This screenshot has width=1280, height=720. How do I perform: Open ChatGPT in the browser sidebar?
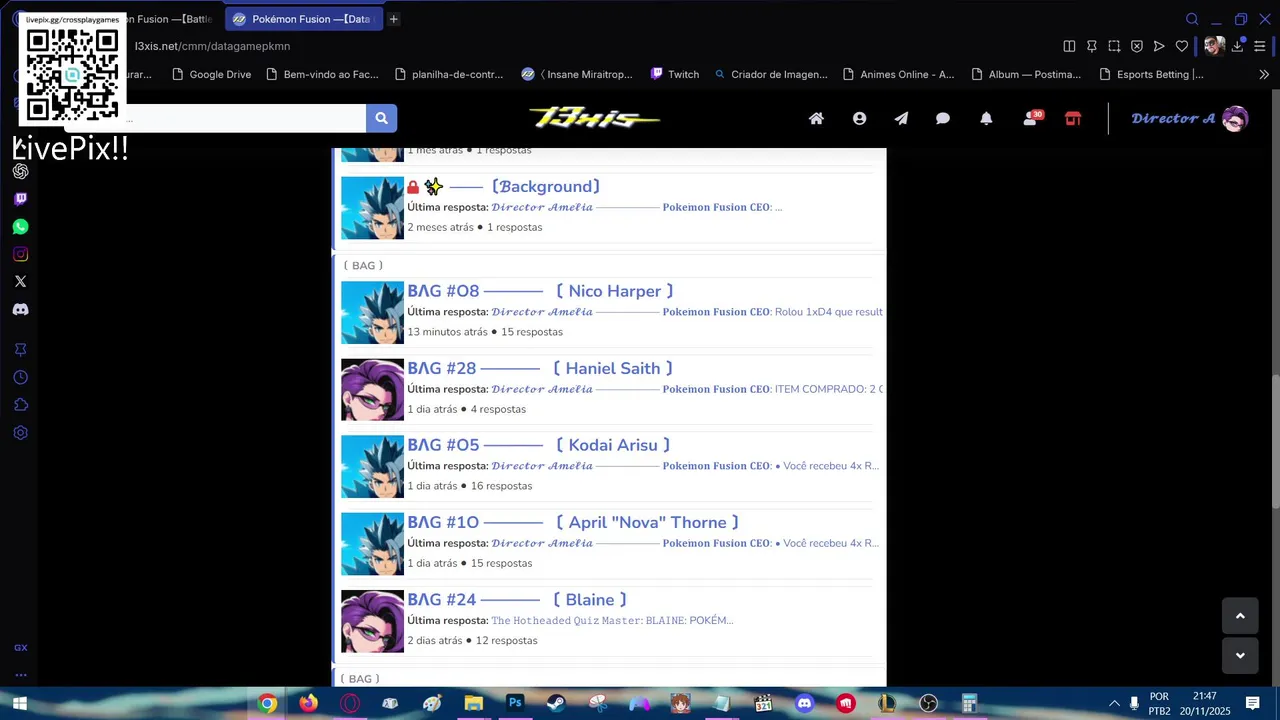pyautogui.click(x=20, y=171)
